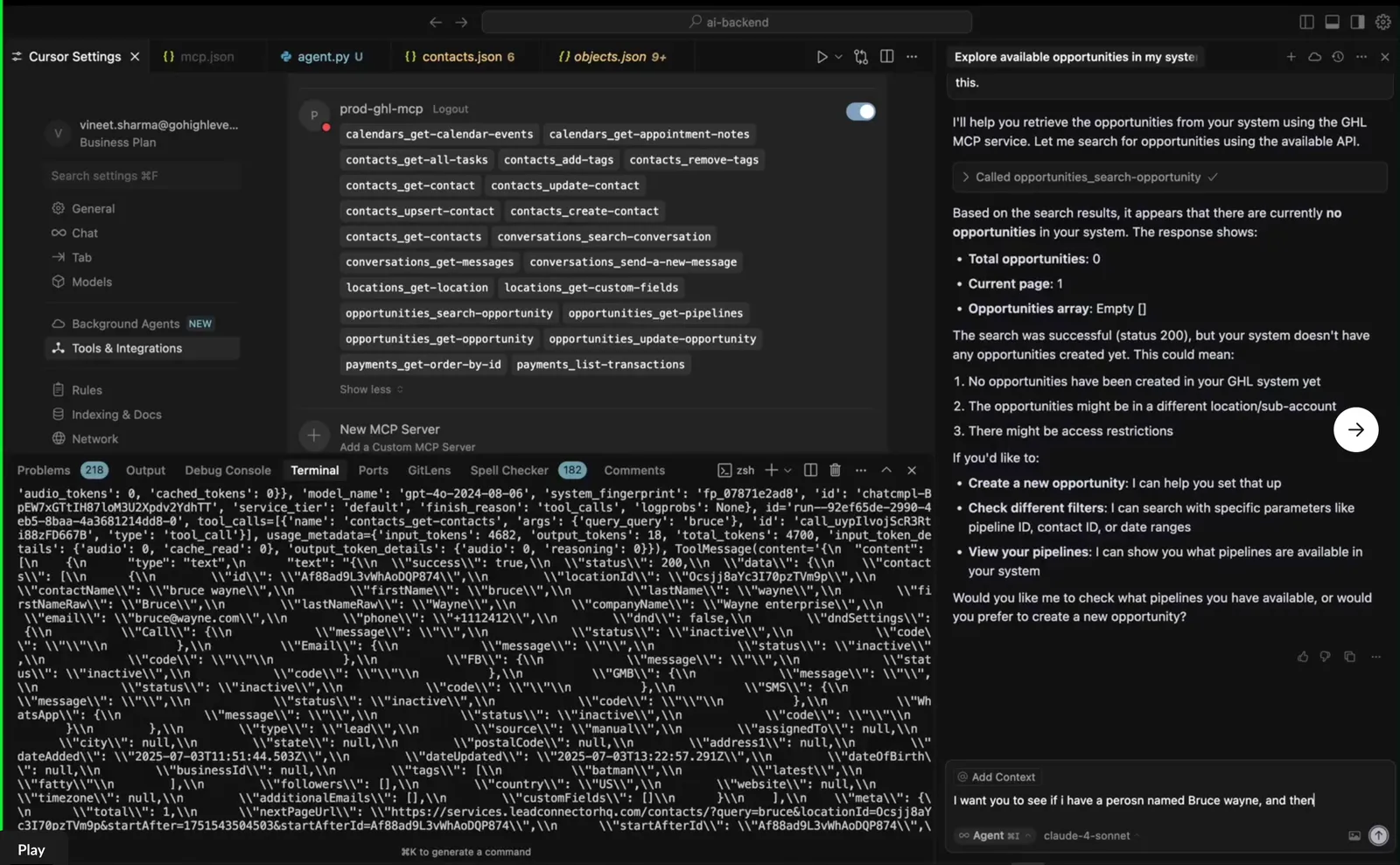Open the Ports panel tab
This screenshot has height=865, width=1400.
(373, 471)
